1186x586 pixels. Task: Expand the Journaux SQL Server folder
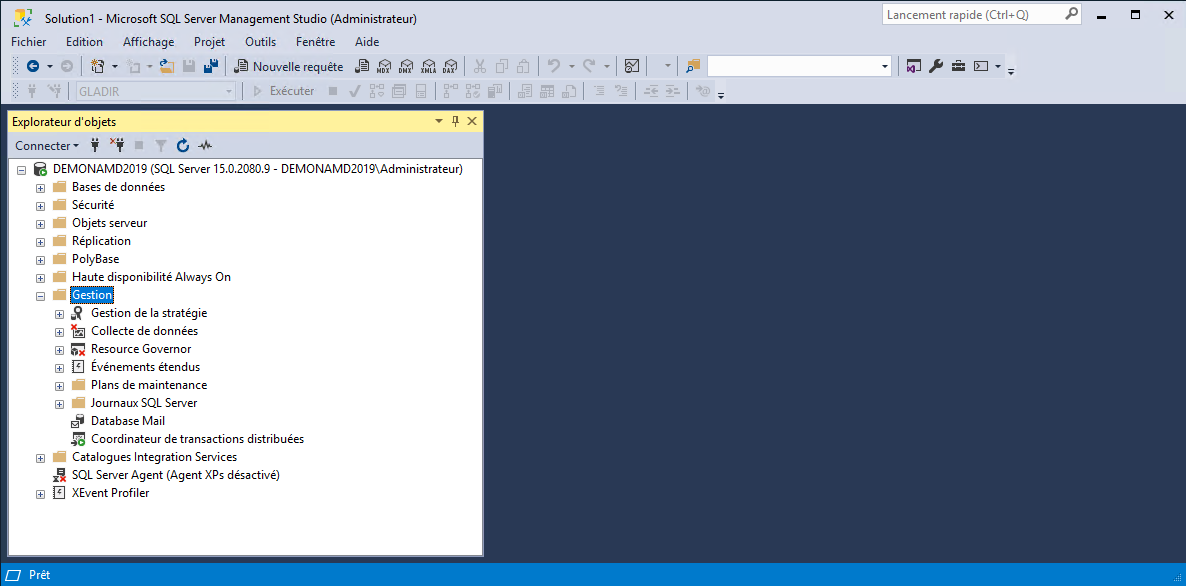point(60,404)
